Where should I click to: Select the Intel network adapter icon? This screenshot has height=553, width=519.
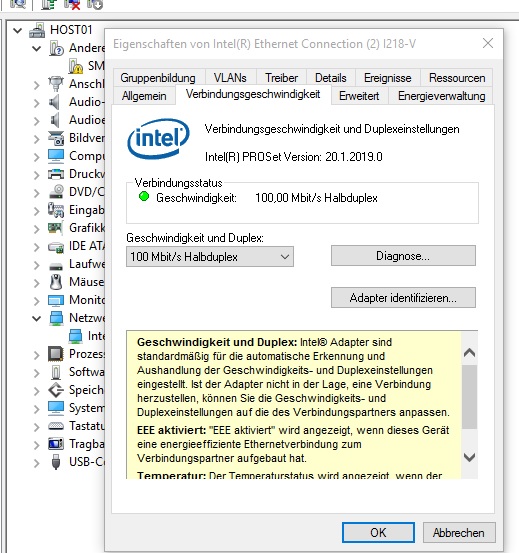tap(75, 336)
